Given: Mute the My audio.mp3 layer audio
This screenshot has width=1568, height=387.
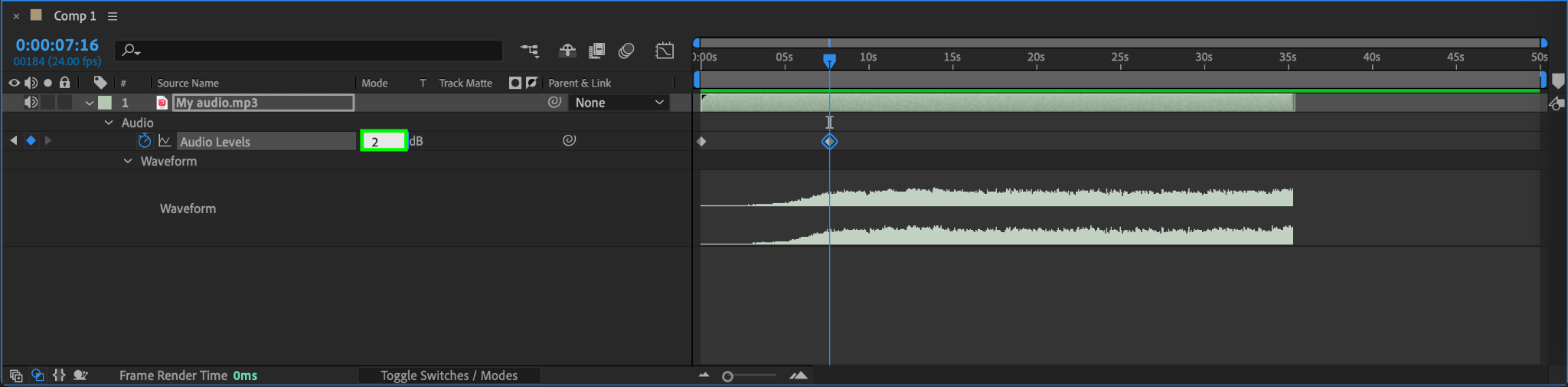Looking at the screenshot, I should click(x=31, y=102).
